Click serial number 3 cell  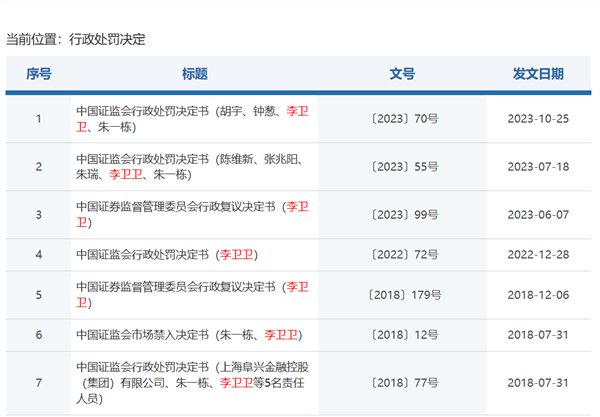pos(39,215)
